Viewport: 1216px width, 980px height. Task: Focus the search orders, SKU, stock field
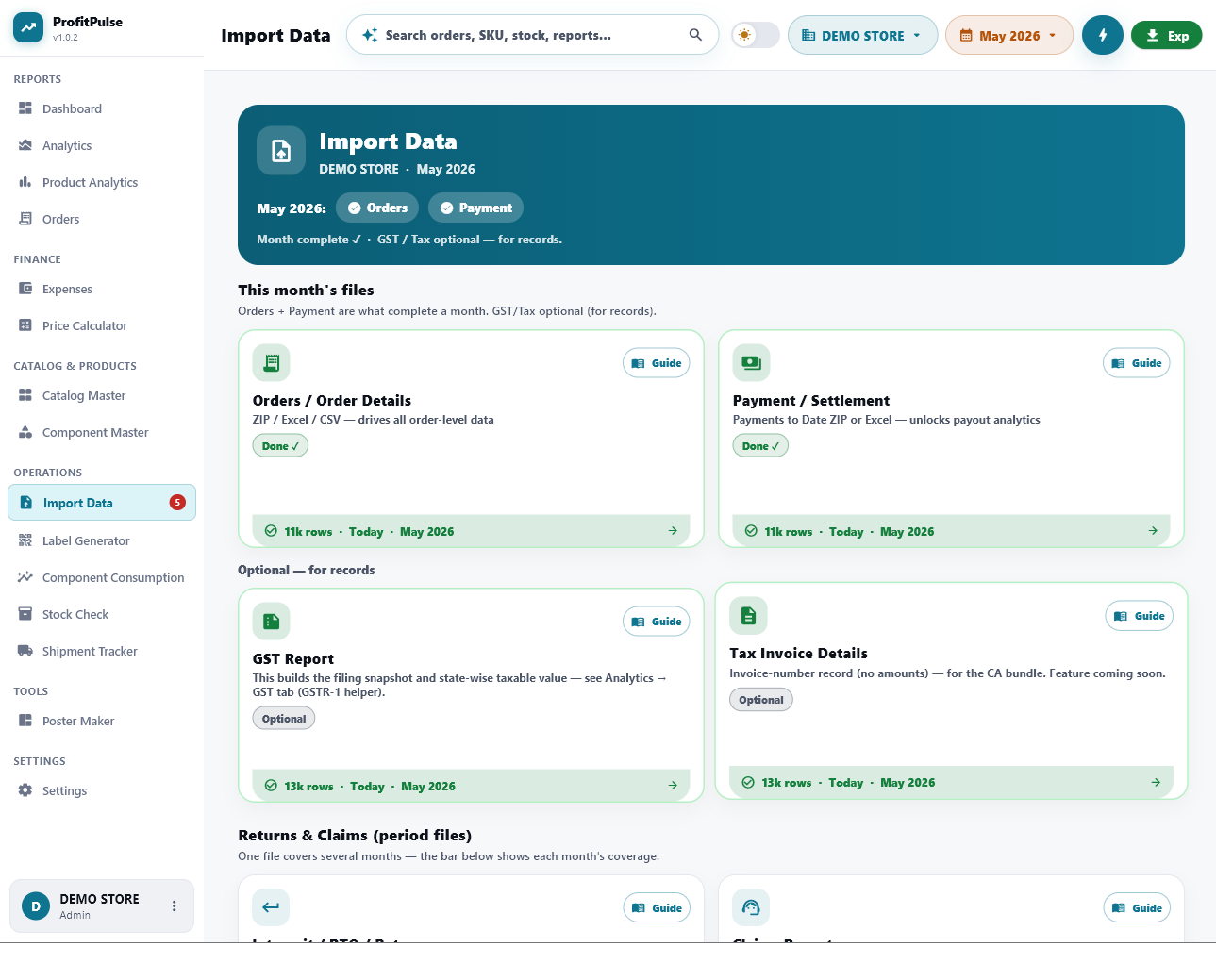[532, 35]
